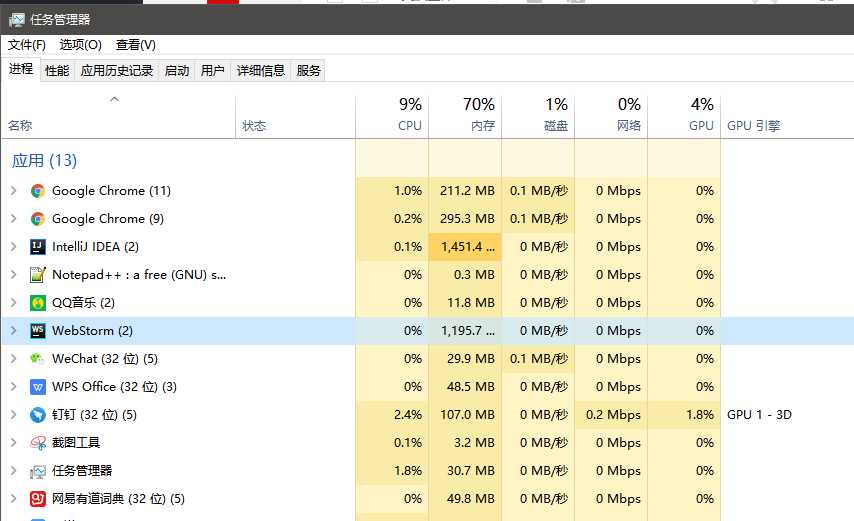Click the 1,451.4 memory value for IntelliJ

467,247
